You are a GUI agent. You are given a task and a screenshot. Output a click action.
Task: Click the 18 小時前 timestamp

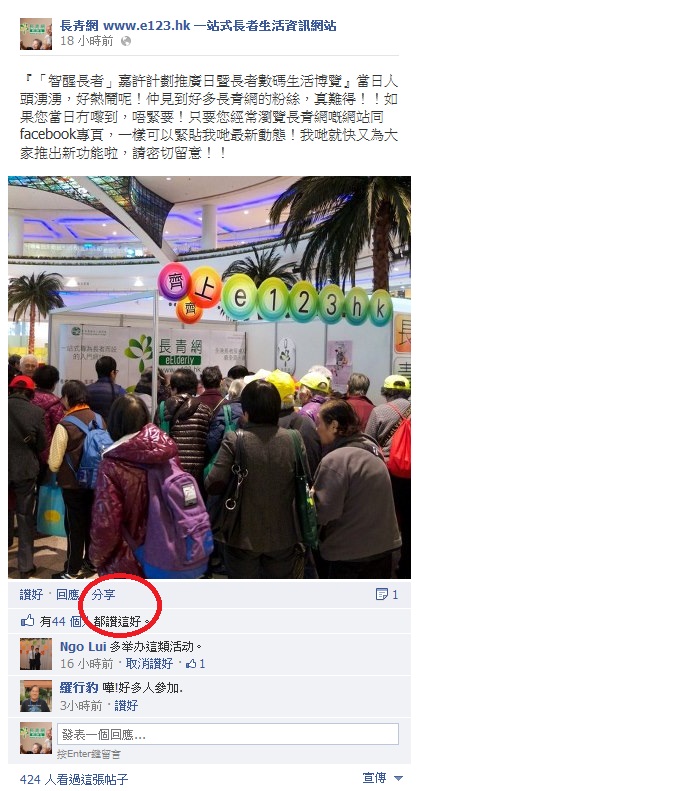pyautogui.click(x=87, y=41)
